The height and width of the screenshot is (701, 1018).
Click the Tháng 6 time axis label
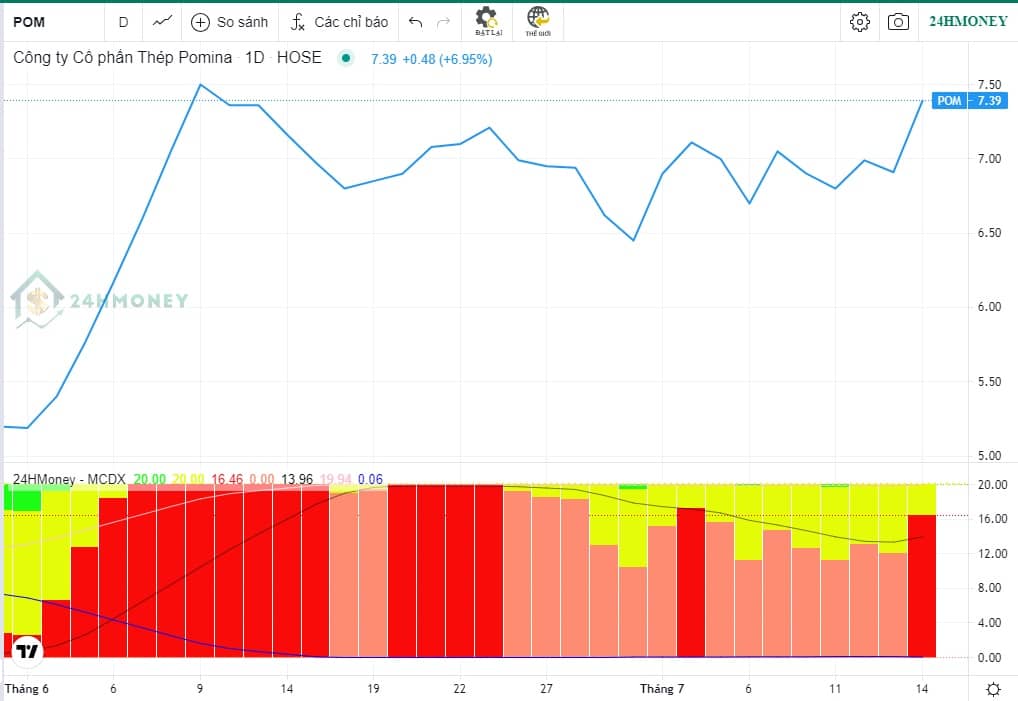tap(27, 689)
